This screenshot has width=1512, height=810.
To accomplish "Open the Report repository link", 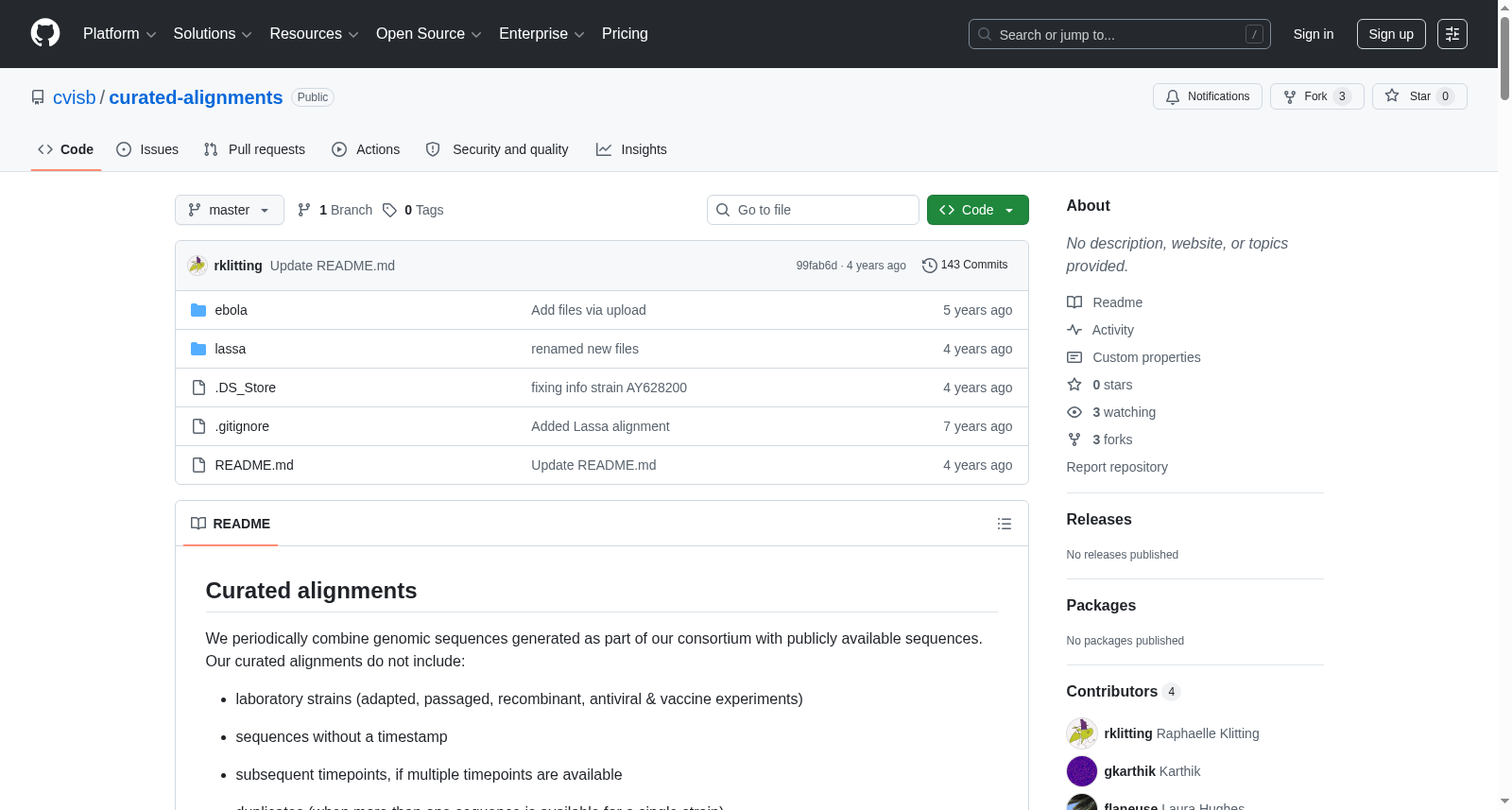I will [1117, 467].
